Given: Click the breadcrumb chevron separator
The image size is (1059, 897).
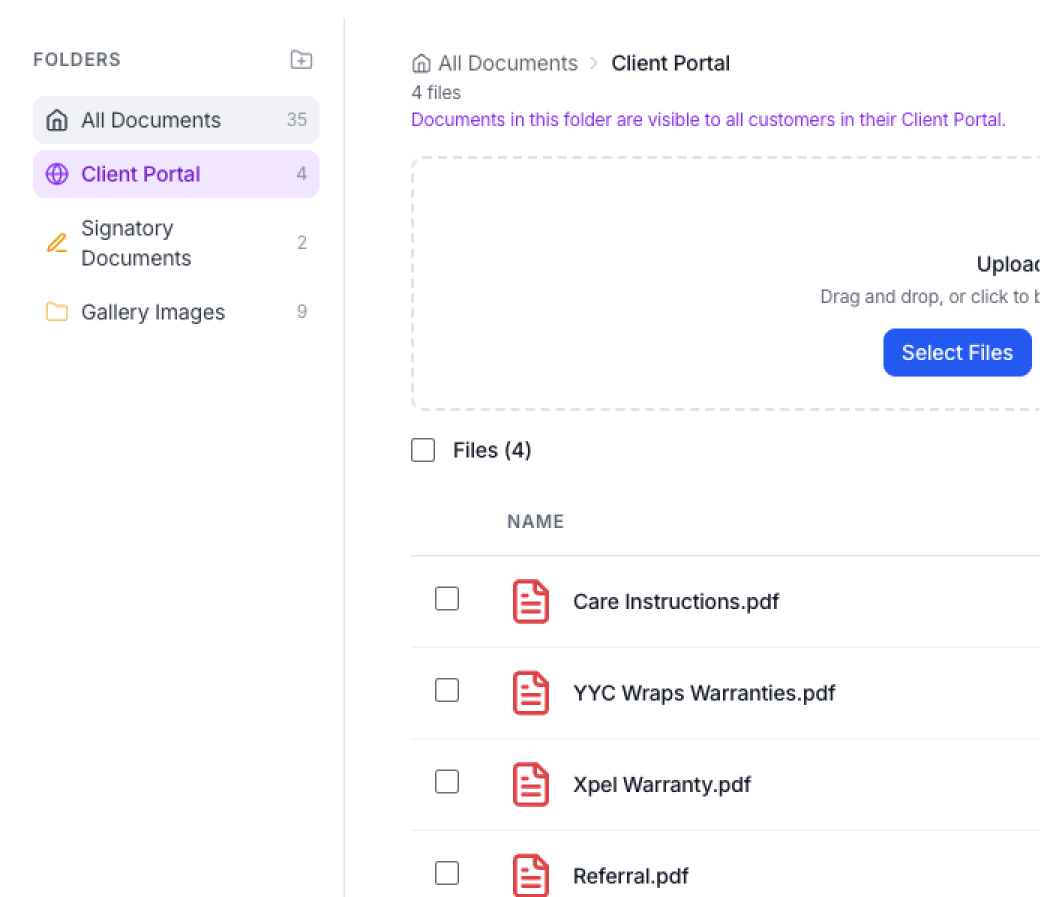Looking at the screenshot, I should [594, 63].
